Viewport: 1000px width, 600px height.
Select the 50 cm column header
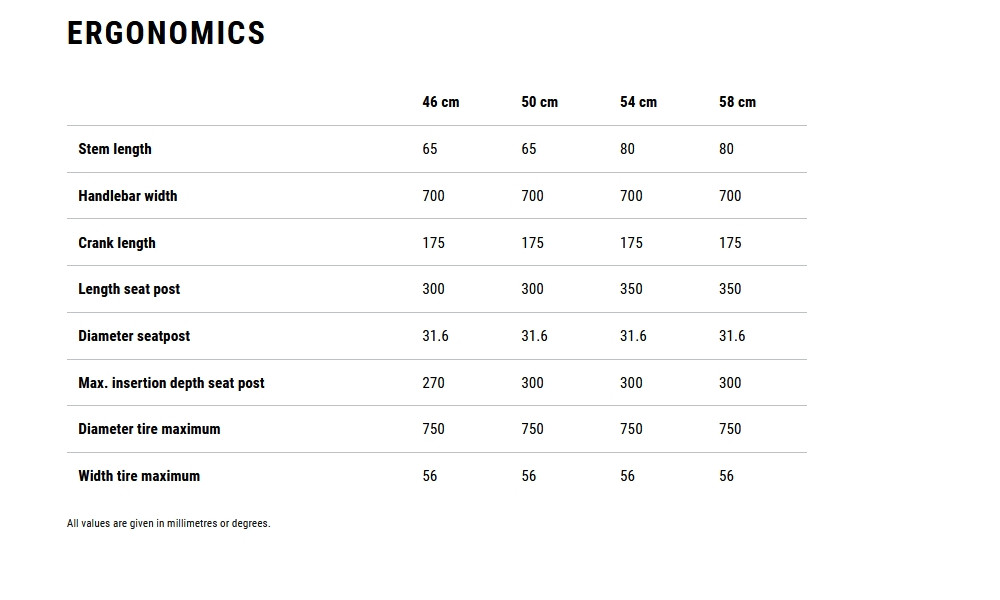coord(539,102)
